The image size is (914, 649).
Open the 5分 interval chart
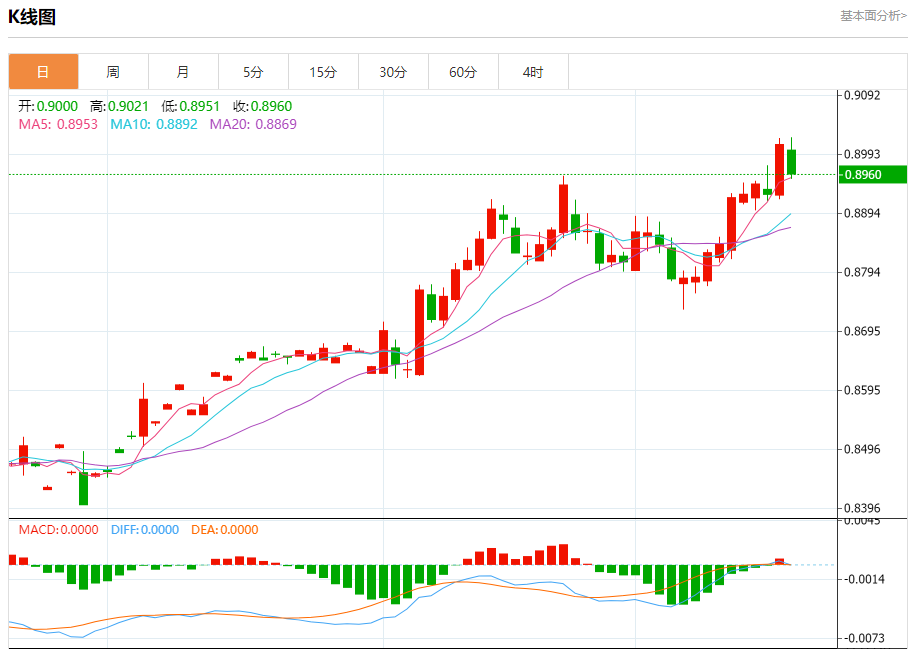coord(253,72)
